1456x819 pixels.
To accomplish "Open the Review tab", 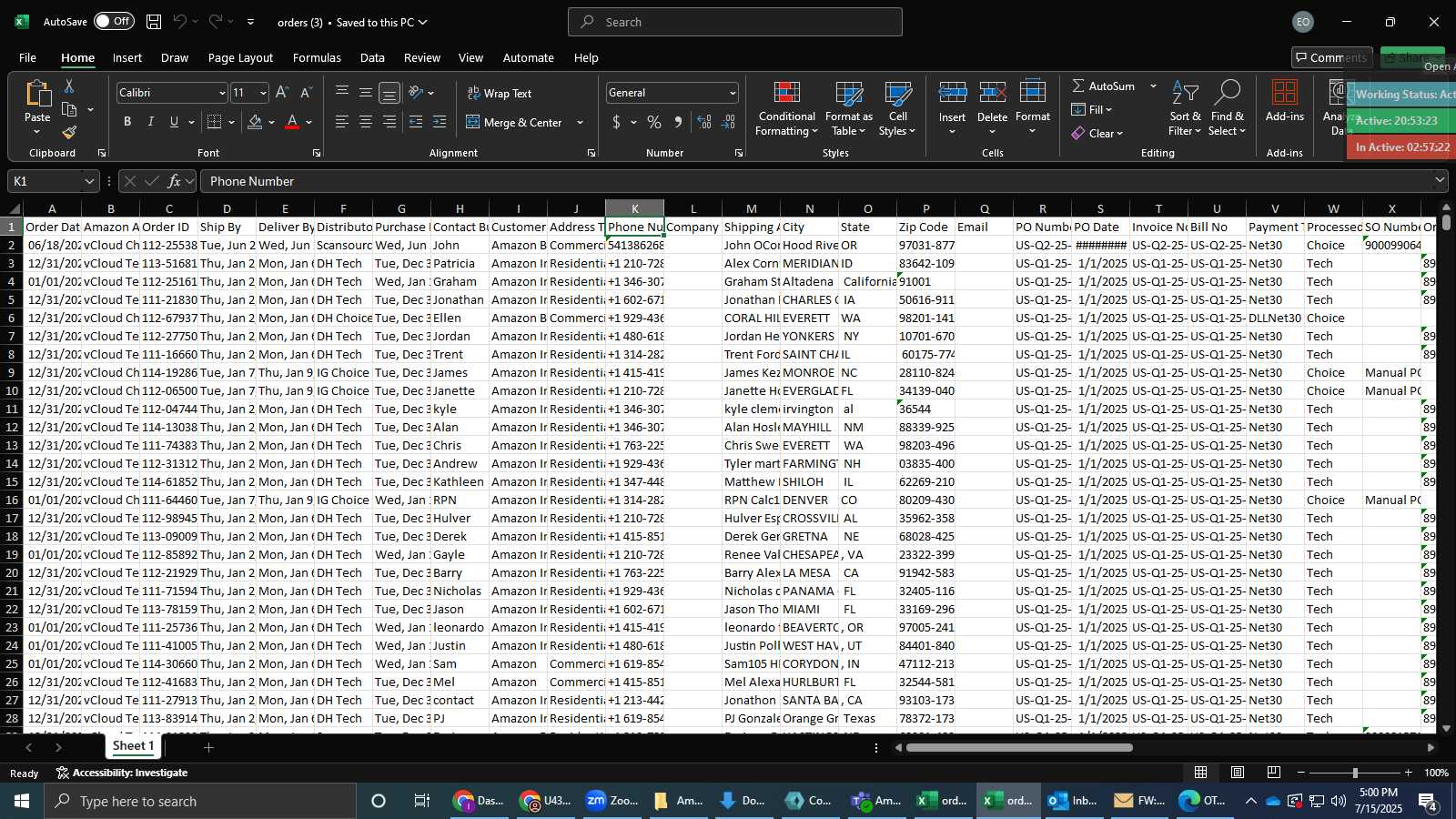I will tap(422, 57).
